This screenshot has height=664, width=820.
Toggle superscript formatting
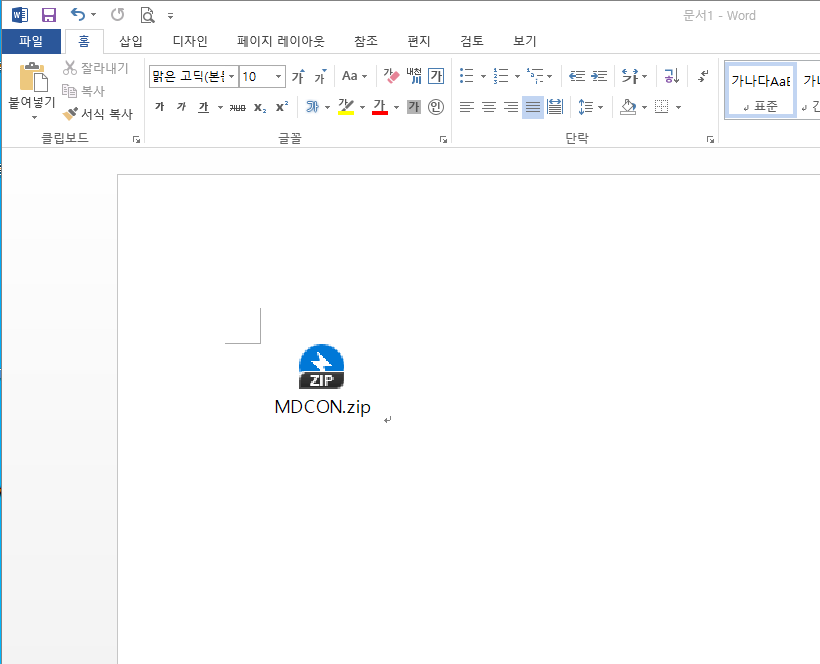pyautogui.click(x=282, y=107)
